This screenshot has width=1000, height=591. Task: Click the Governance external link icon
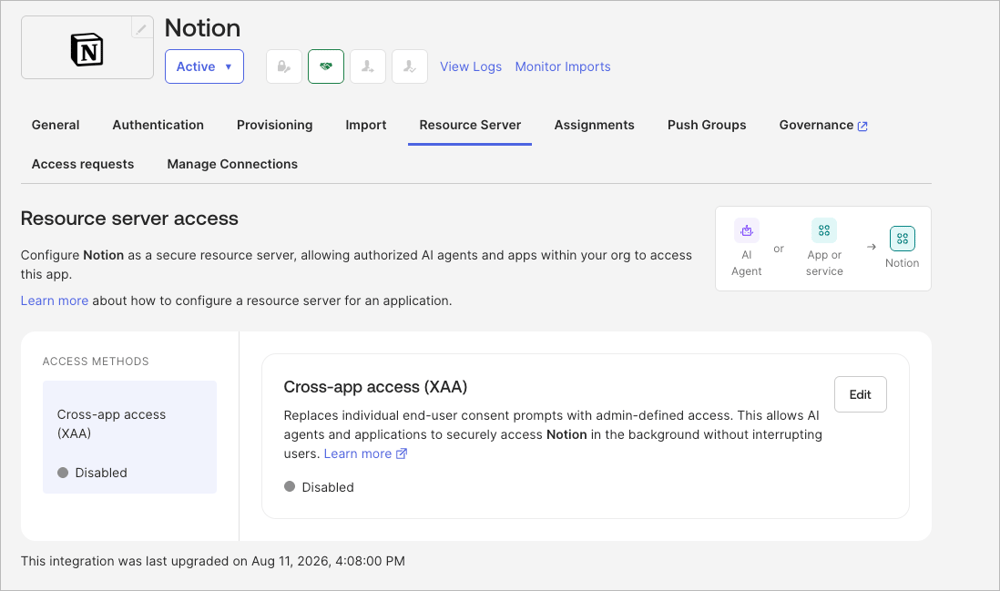[x=863, y=126]
